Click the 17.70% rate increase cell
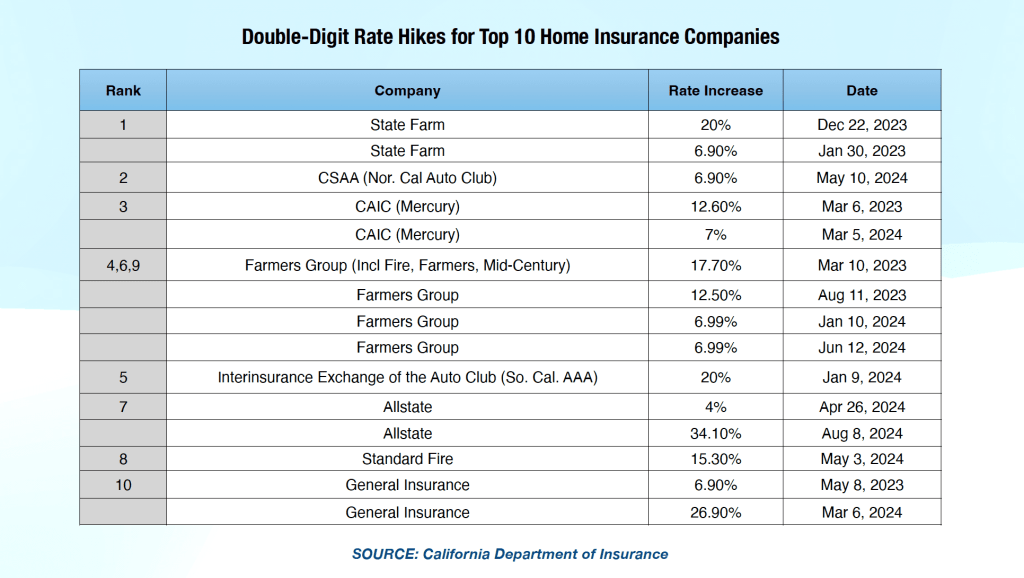The image size is (1024, 578). pos(715,265)
